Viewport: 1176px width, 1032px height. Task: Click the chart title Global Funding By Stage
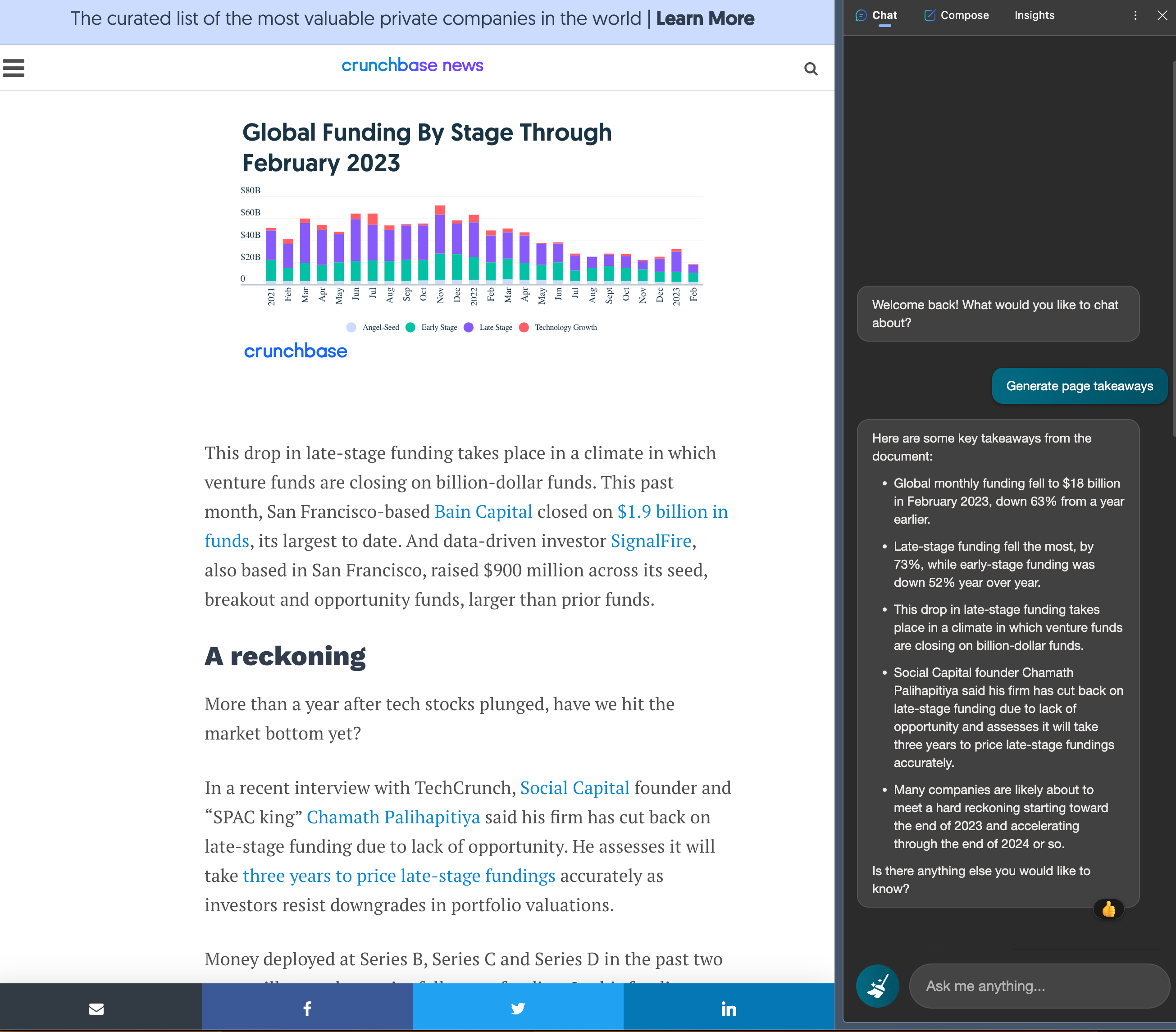click(x=427, y=148)
